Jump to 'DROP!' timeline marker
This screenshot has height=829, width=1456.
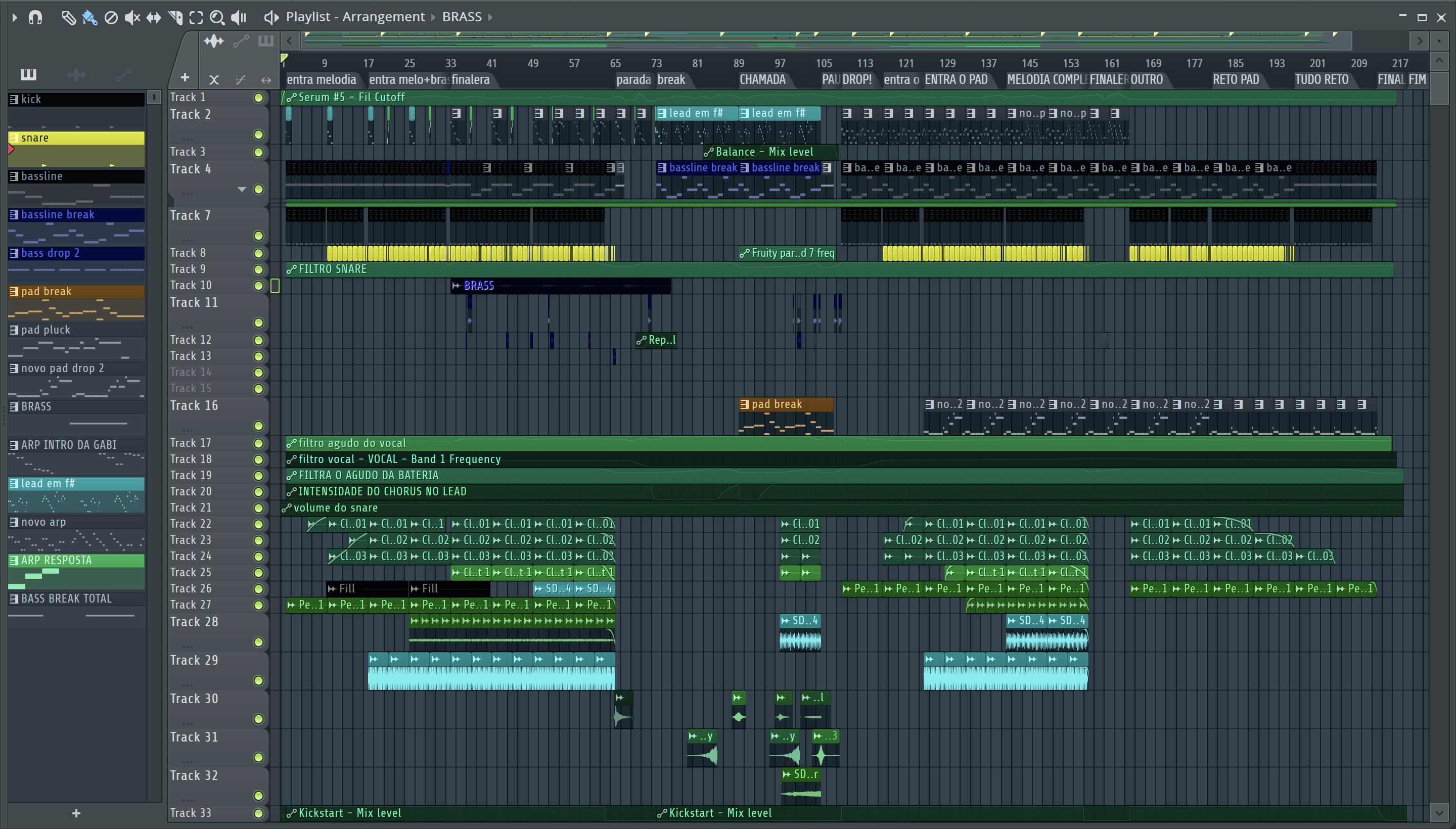857,80
